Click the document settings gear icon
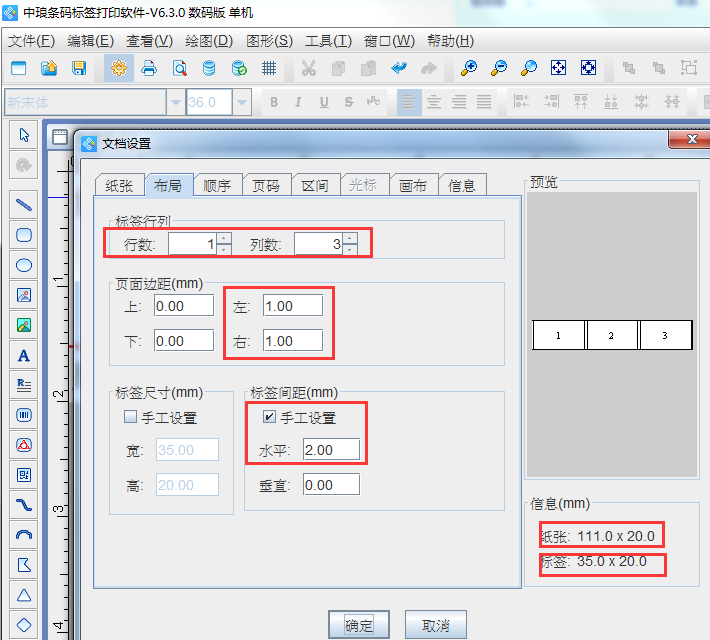 [x=118, y=68]
